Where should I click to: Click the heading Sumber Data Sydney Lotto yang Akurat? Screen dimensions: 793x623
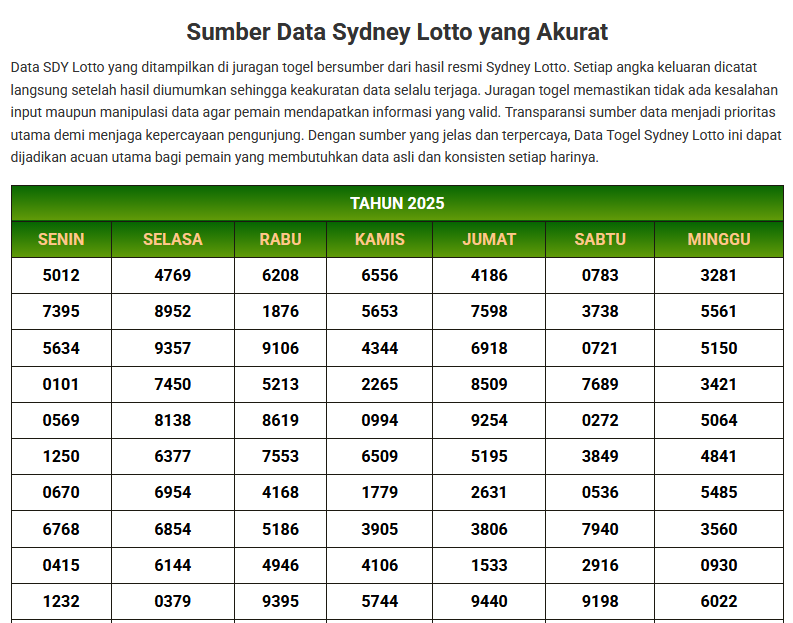(x=397, y=32)
